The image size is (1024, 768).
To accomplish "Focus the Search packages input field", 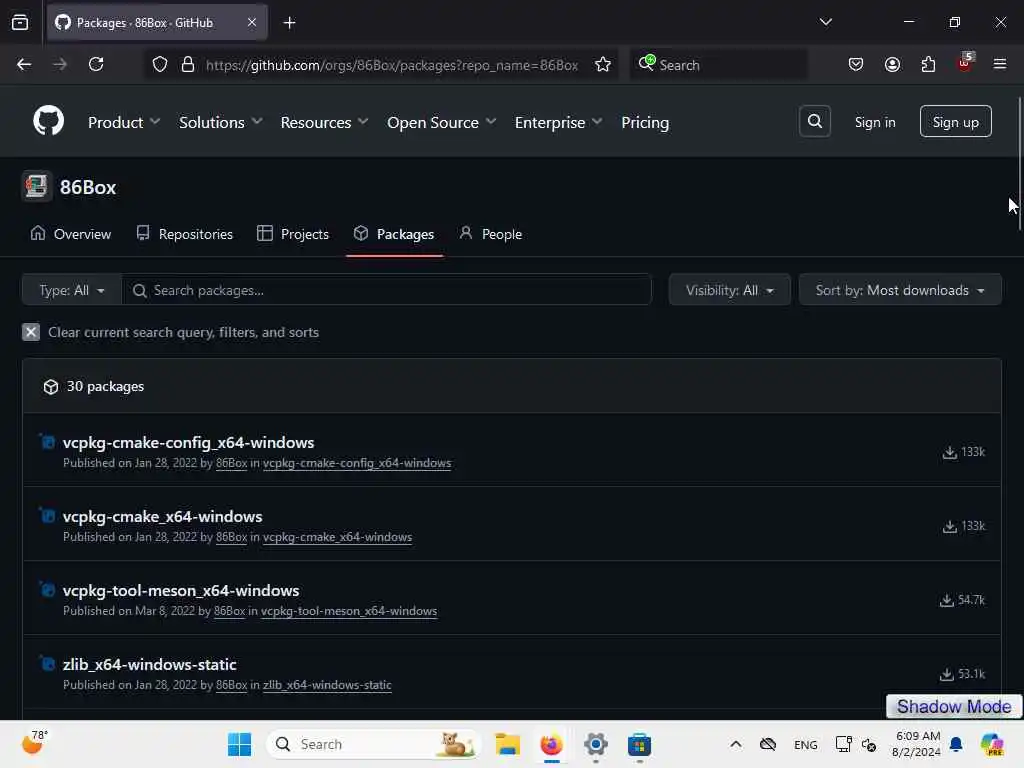I will pyautogui.click(x=387, y=290).
